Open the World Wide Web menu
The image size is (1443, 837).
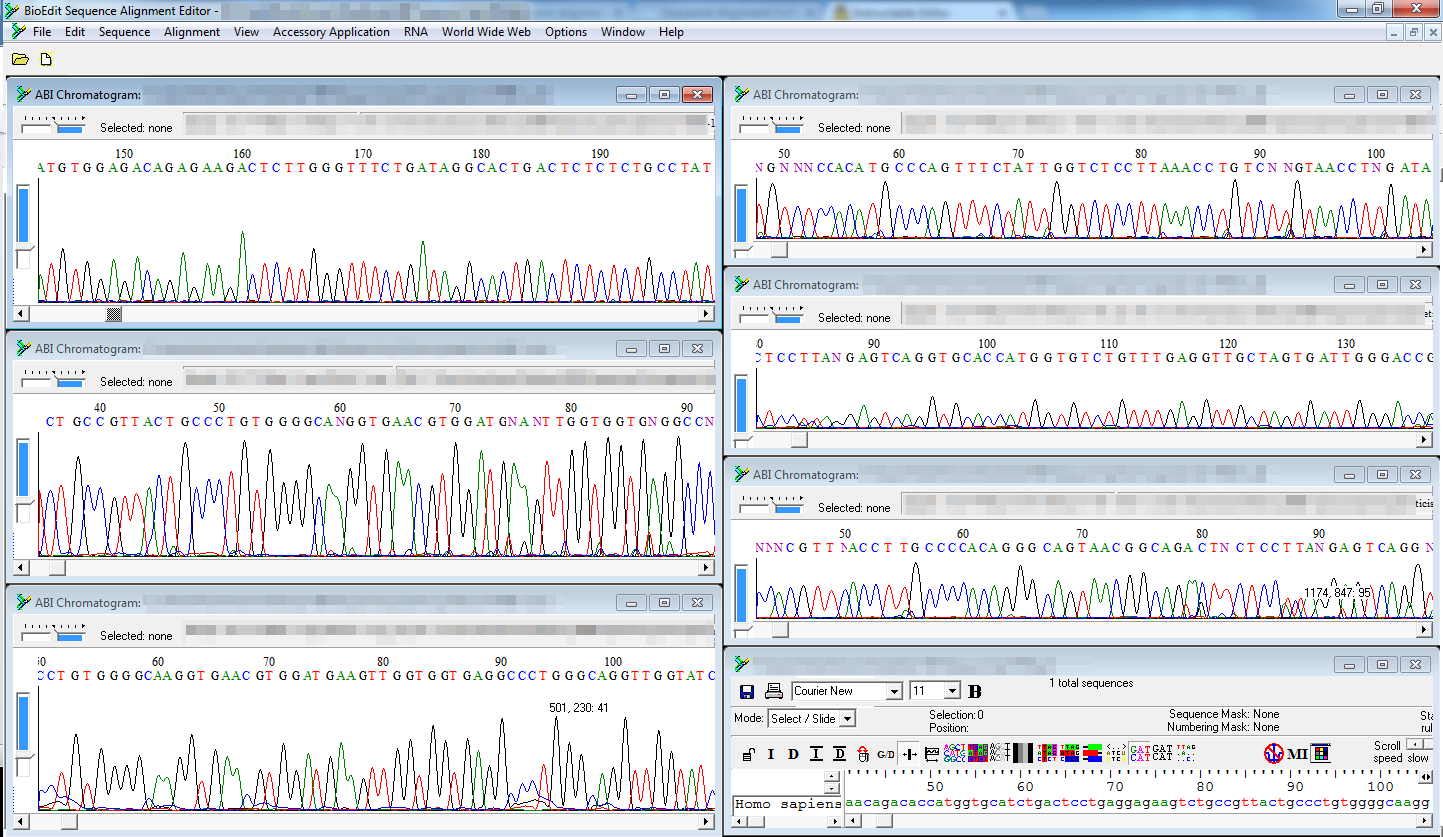tap(486, 31)
